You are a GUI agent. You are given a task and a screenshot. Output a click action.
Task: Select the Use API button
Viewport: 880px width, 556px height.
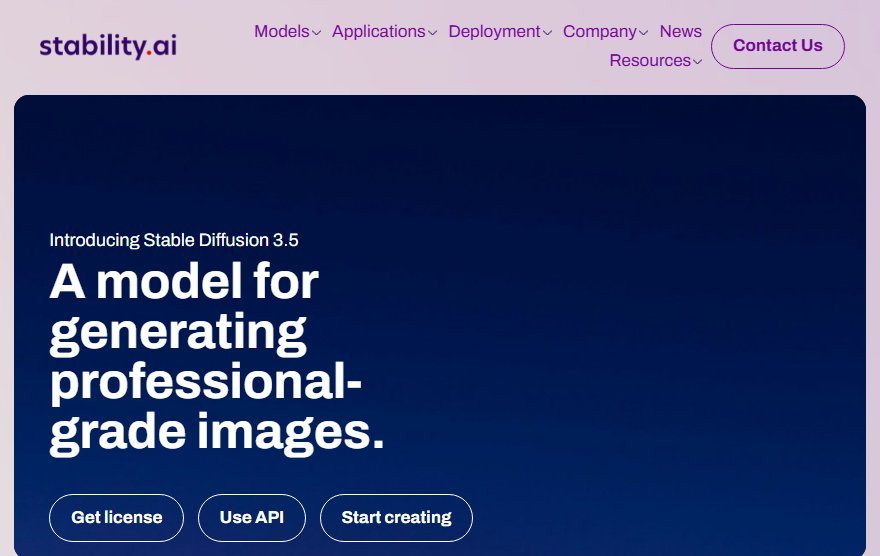click(x=252, y=517)
